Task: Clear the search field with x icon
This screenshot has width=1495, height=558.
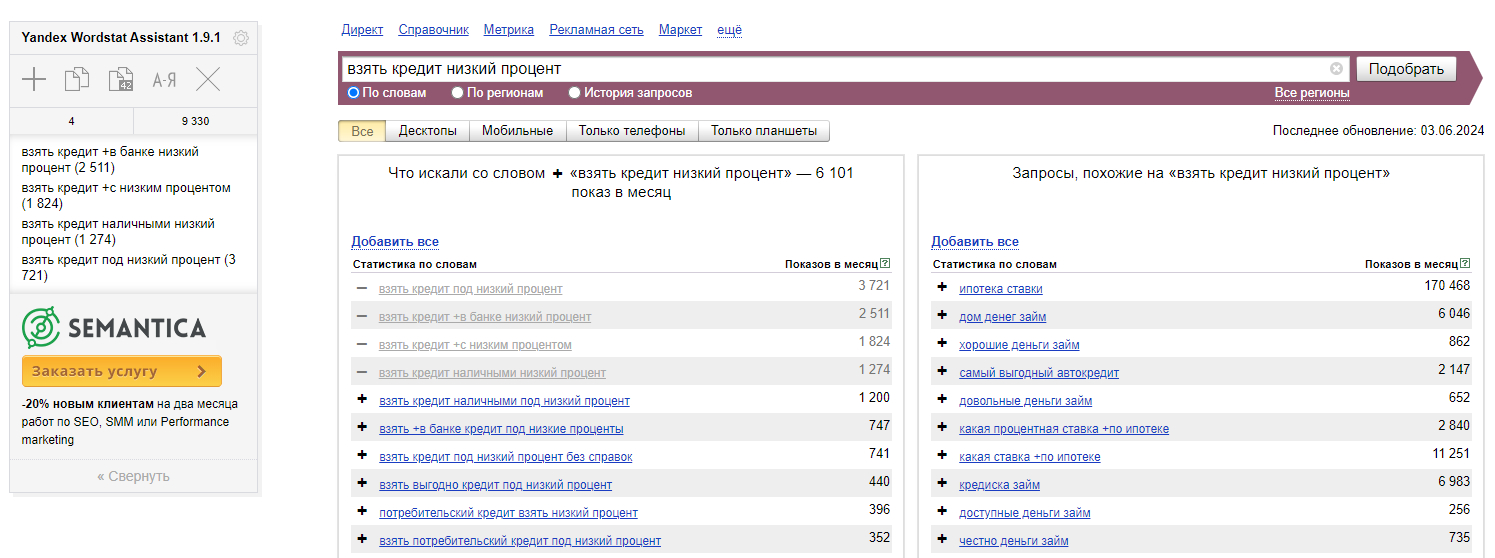Action: pyautogui.click(x=1336, y=69)
